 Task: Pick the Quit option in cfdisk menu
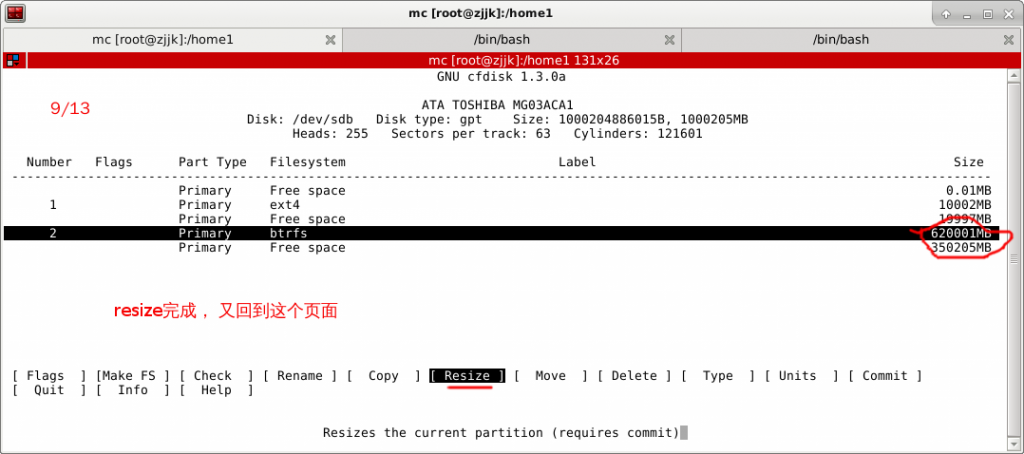tap(48, 390)
